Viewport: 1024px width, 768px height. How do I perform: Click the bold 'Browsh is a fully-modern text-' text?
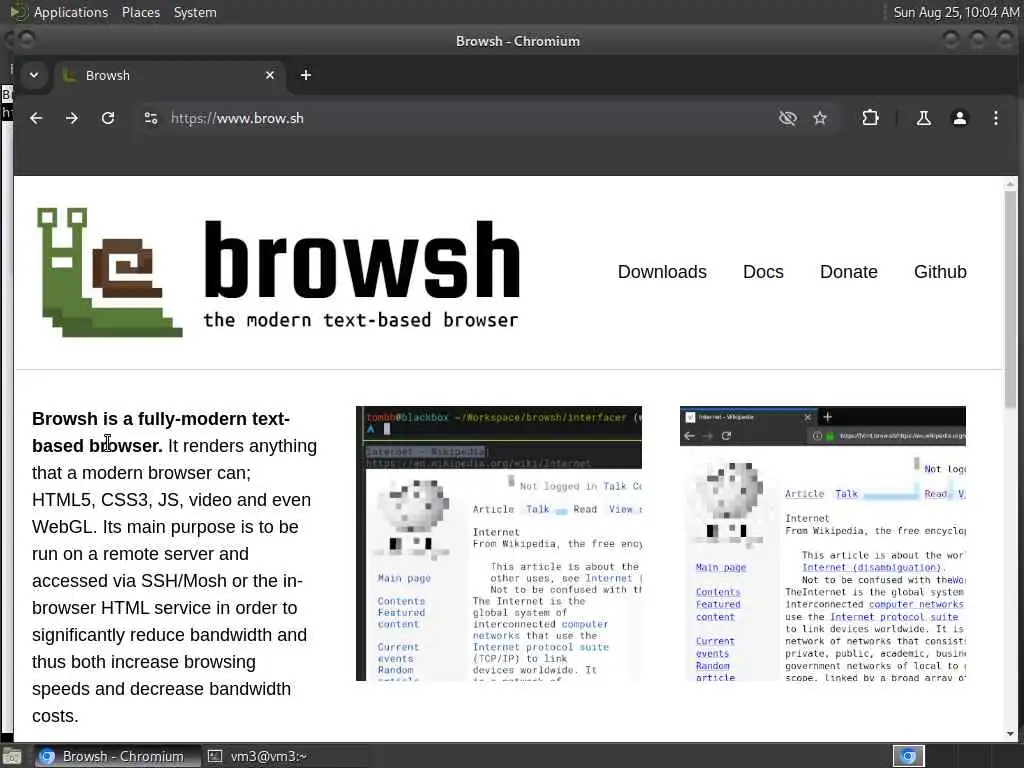[x=161, y=419]
